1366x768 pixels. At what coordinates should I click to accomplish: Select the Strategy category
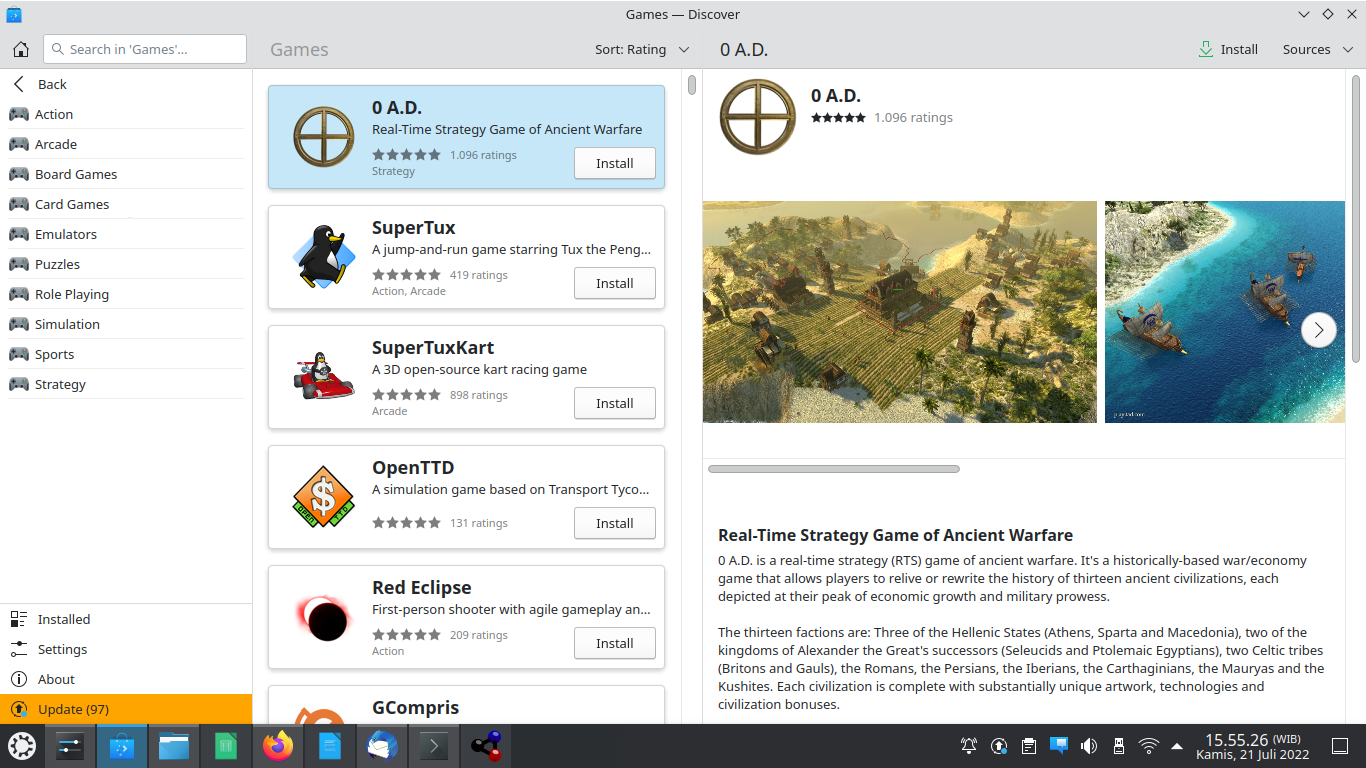[x=126, y=384]
